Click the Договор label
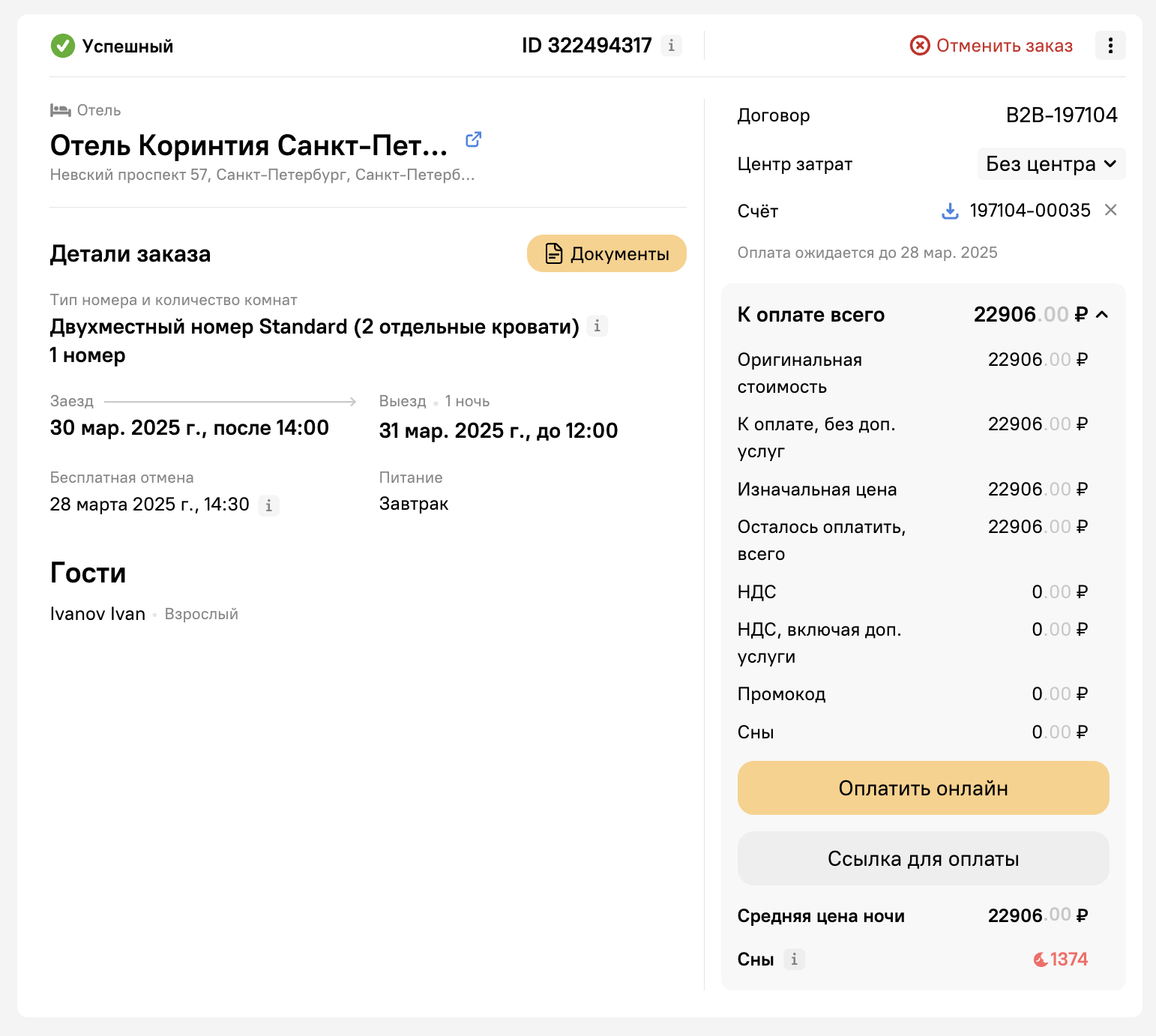The image size is (1156, 1036). [x=774, y=115]
